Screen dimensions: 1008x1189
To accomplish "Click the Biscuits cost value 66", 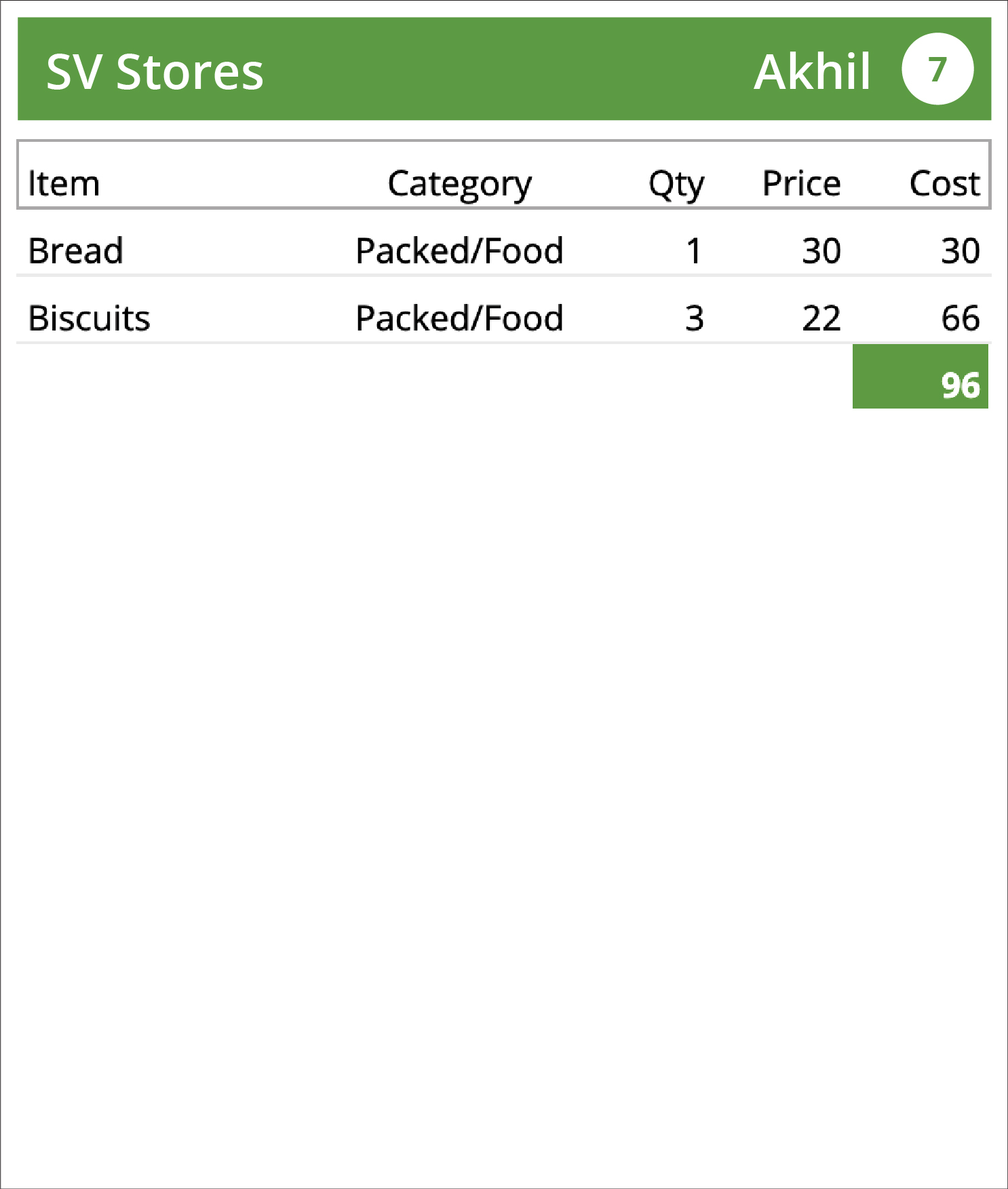I will pyautogui.click(x=961, y=318).
